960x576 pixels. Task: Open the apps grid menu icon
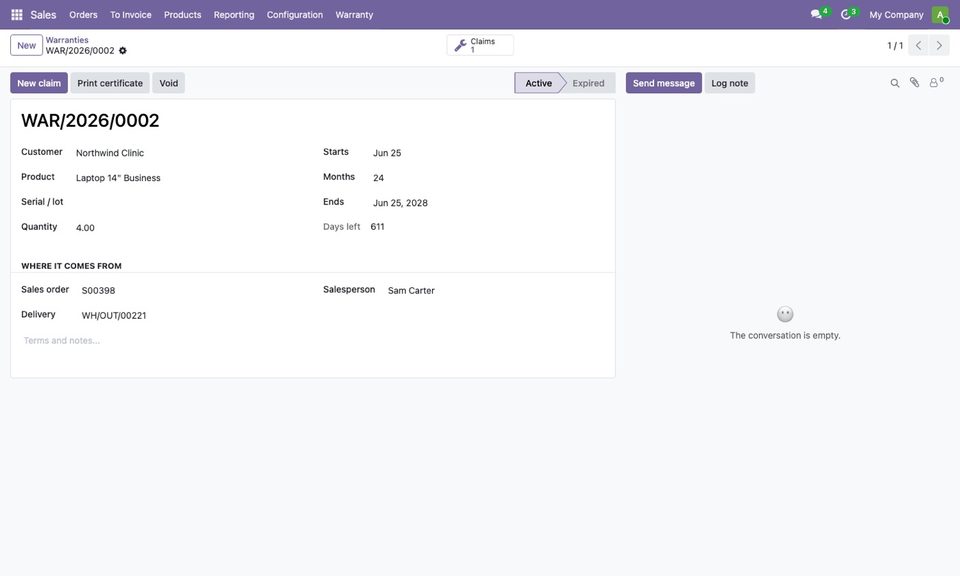(17, 15)
